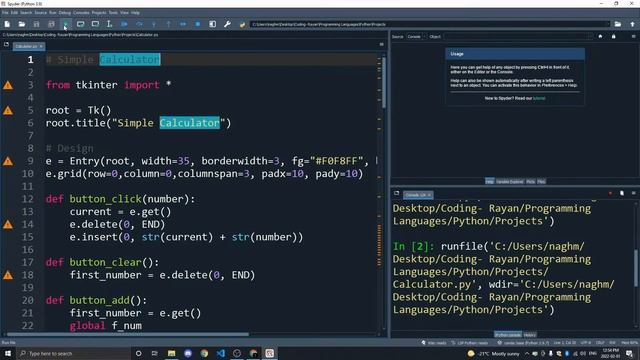This screenshot has width=640, height=360.
Task: Click the open file folder icon
Action: pos(22,24)
